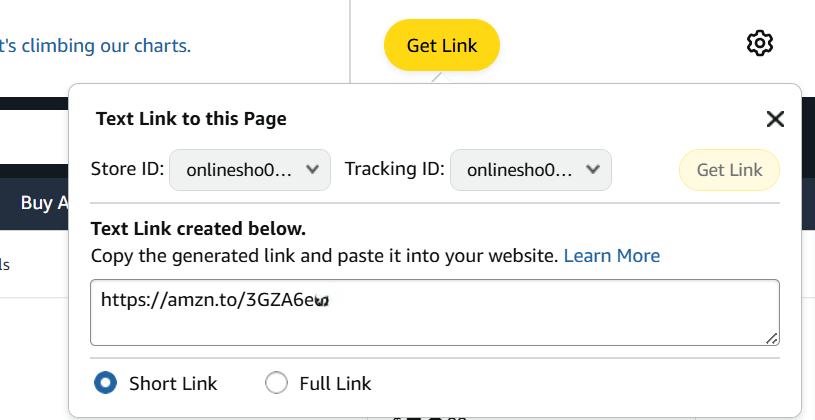Close the Text Link popover
The height and width of the screenshot is (420, 815).
coord(775,119)
